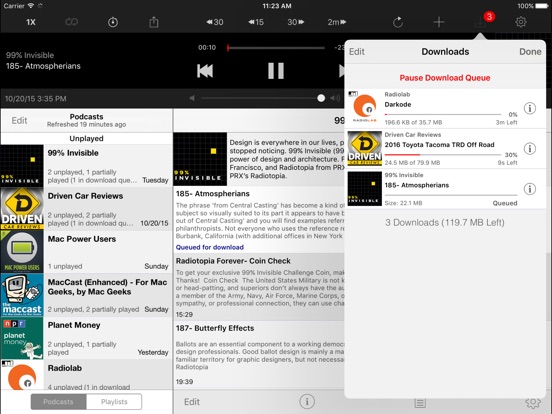Viewport: 552px width, 414px height.
Task: Open Mac Power Users podcast
Action: click(x=87, y=252)
